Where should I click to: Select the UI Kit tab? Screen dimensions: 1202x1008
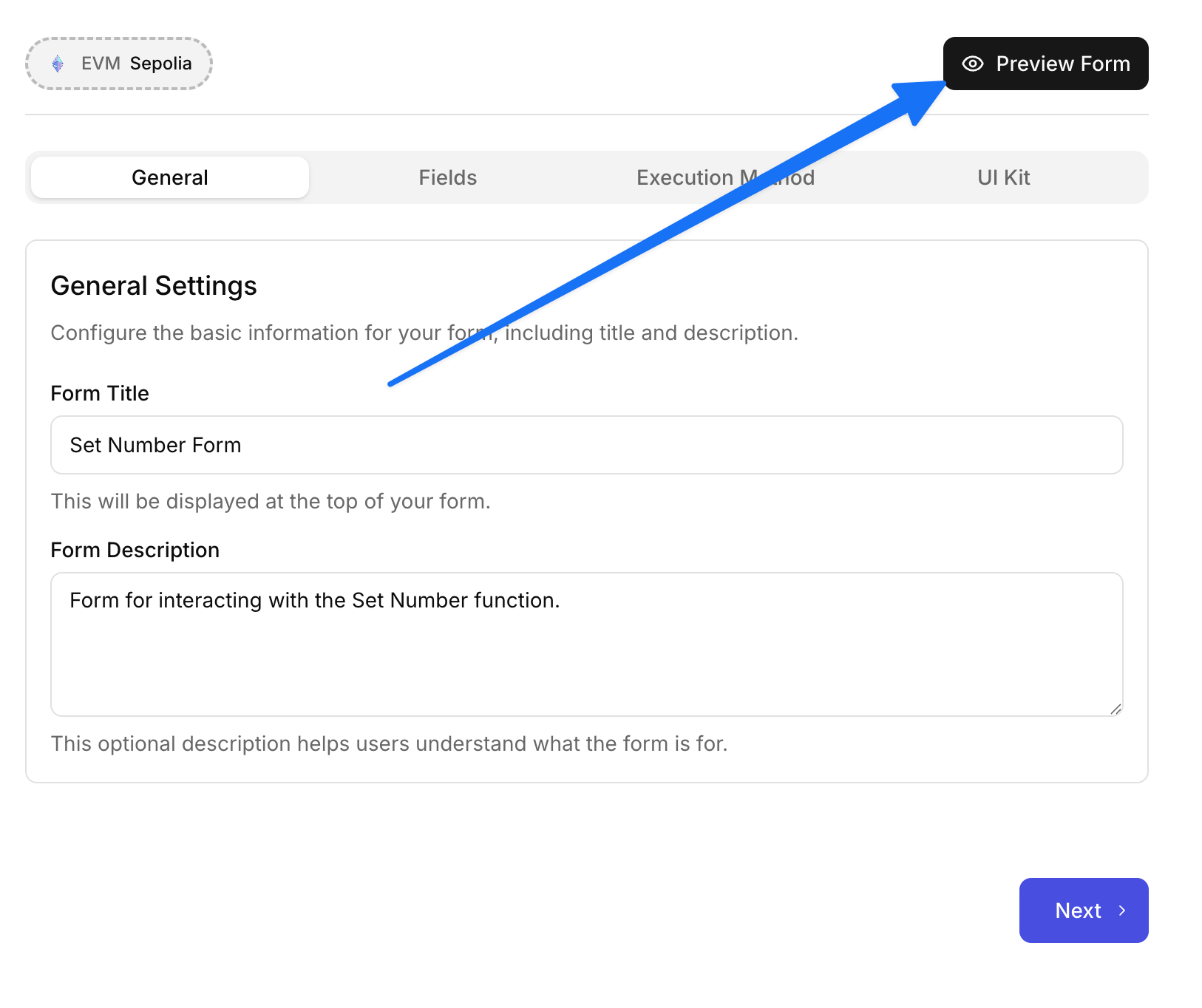(1003, 177)
